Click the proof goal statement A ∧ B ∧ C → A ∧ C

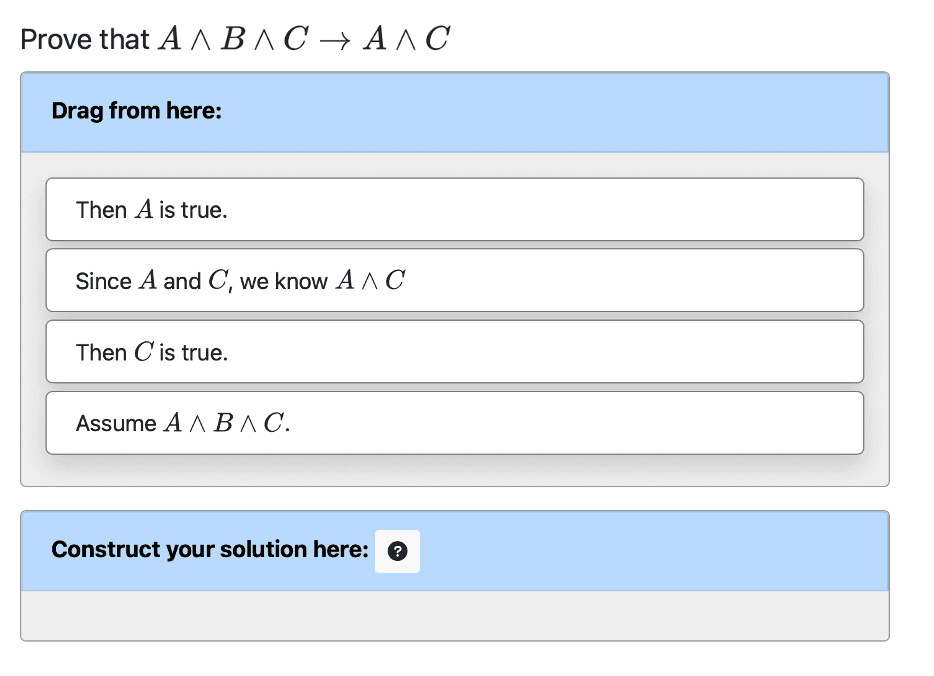tap(300, 37)
